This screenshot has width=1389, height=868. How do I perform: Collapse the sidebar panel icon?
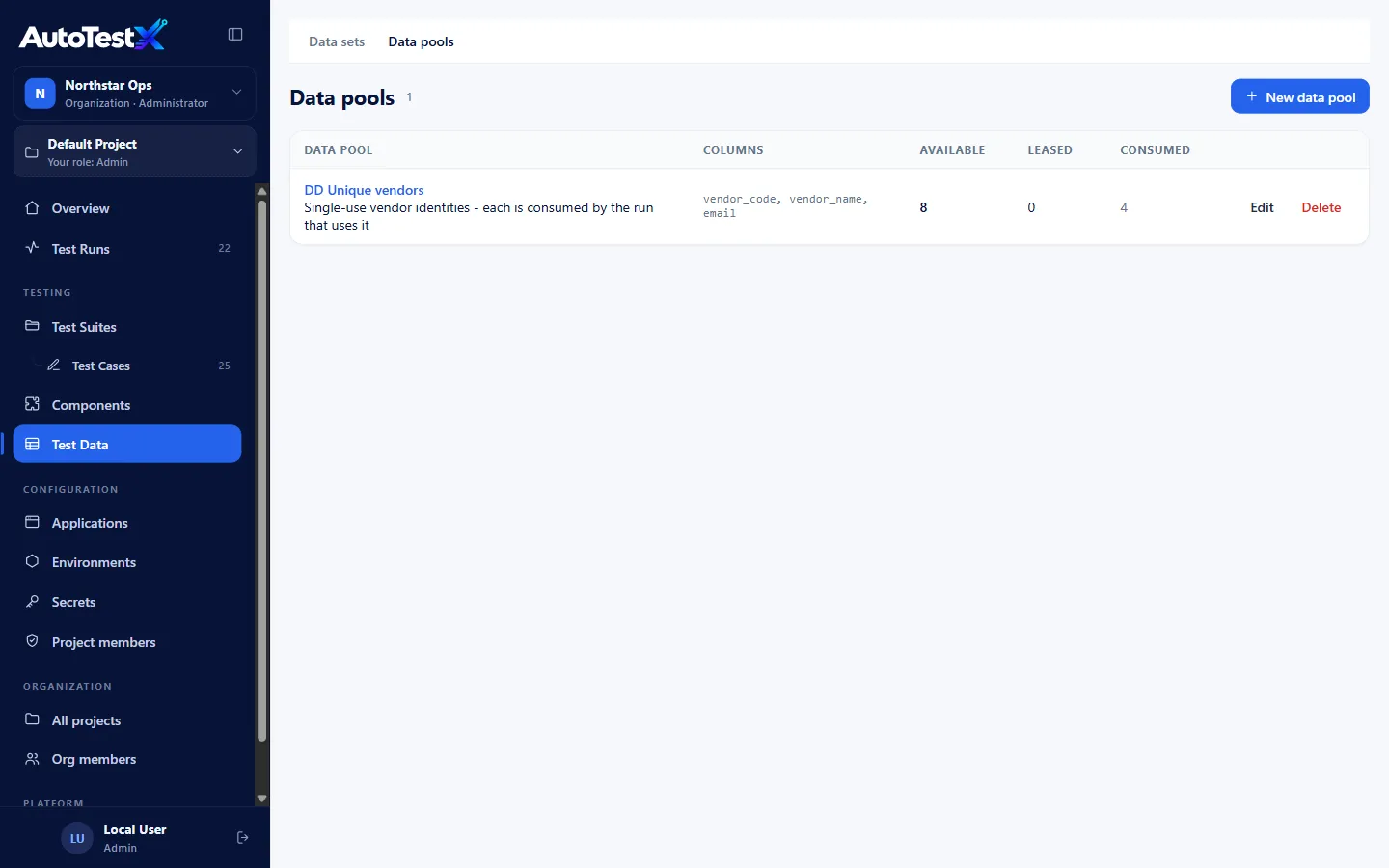[x=235, y=34]
